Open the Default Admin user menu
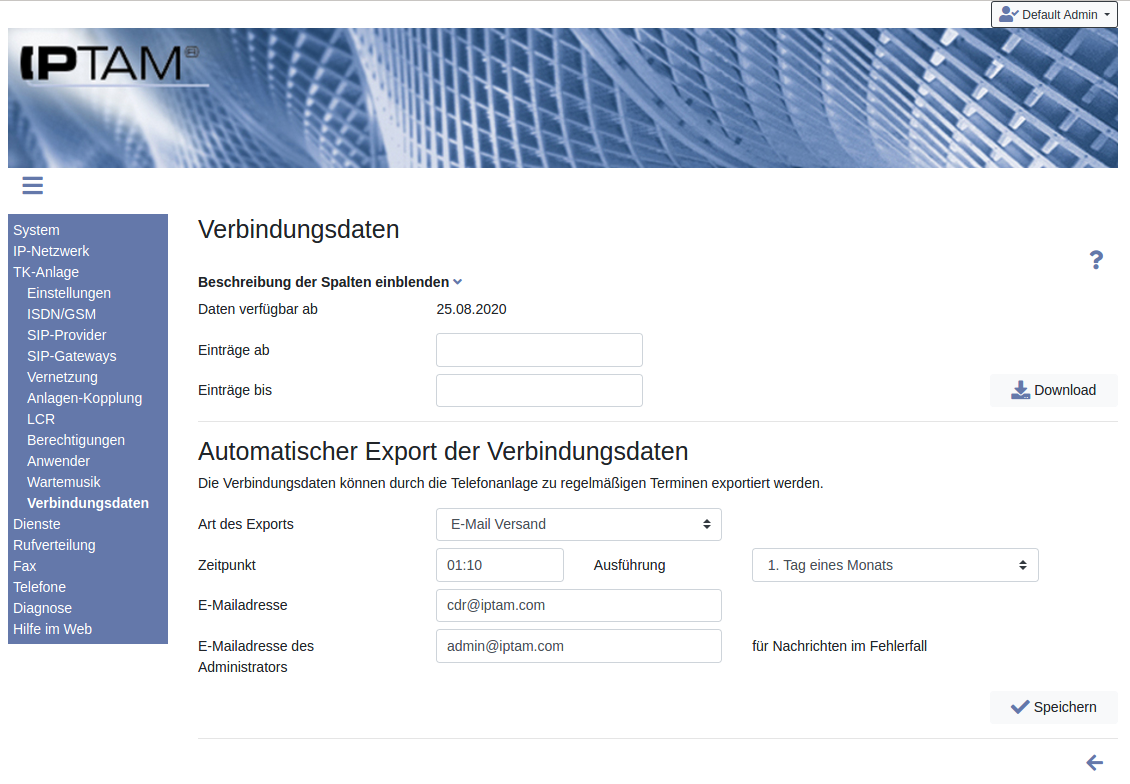The image size is (1130, 784). tap(1054, 15)
